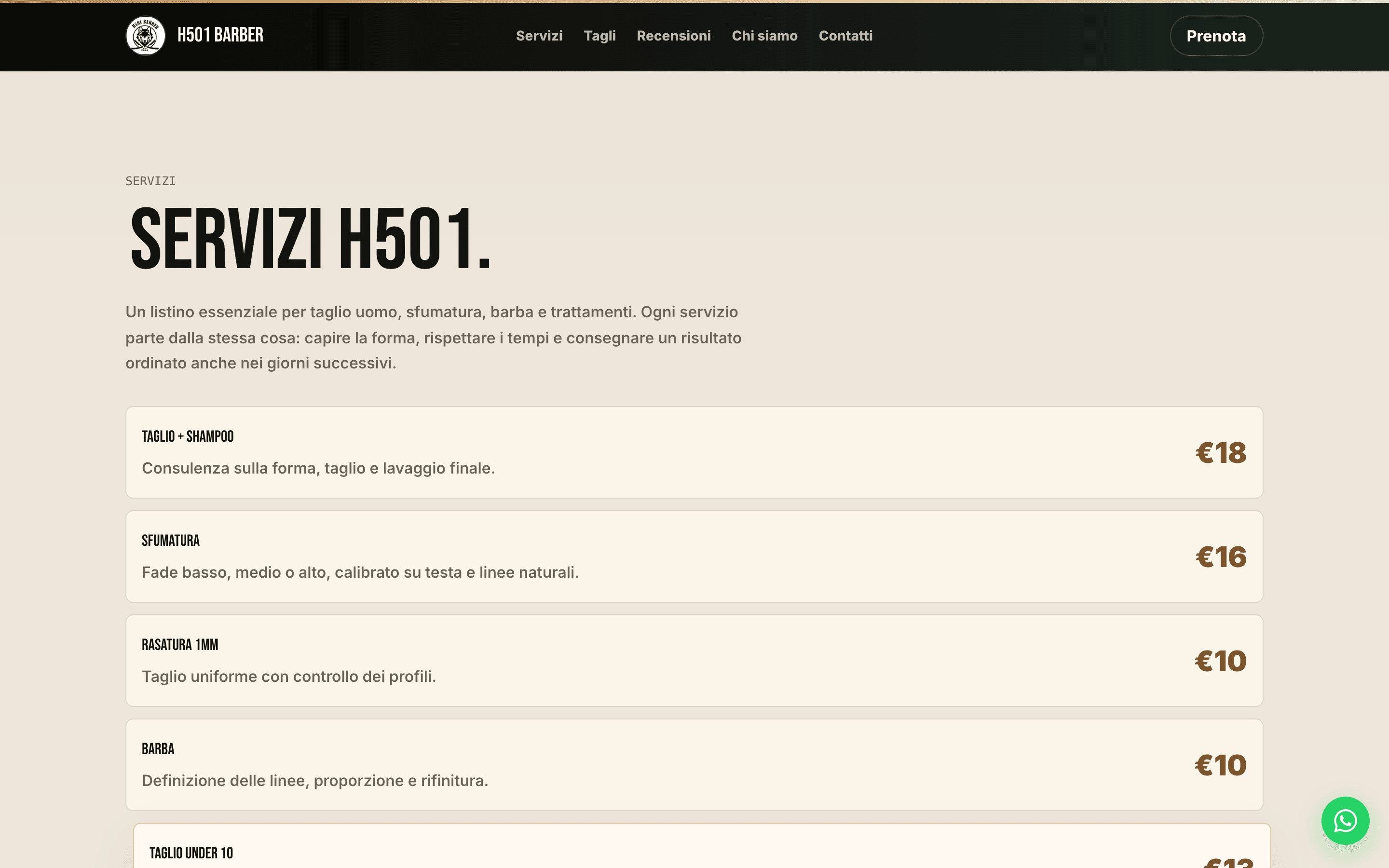Click the €10 price for Barba
Viewport: 1389px width, 868px height.
click(x=1221, y=765)
